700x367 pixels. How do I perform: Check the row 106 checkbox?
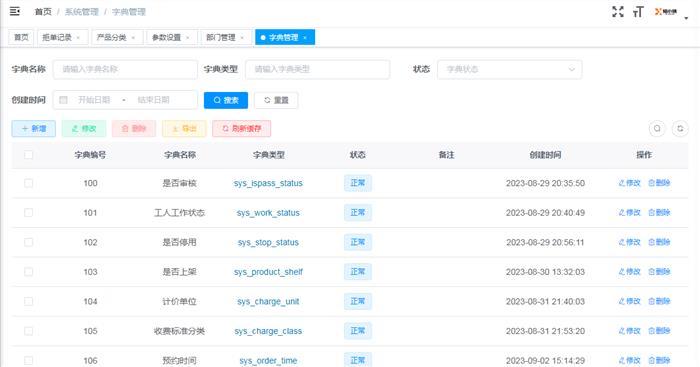tap(29, 360)
